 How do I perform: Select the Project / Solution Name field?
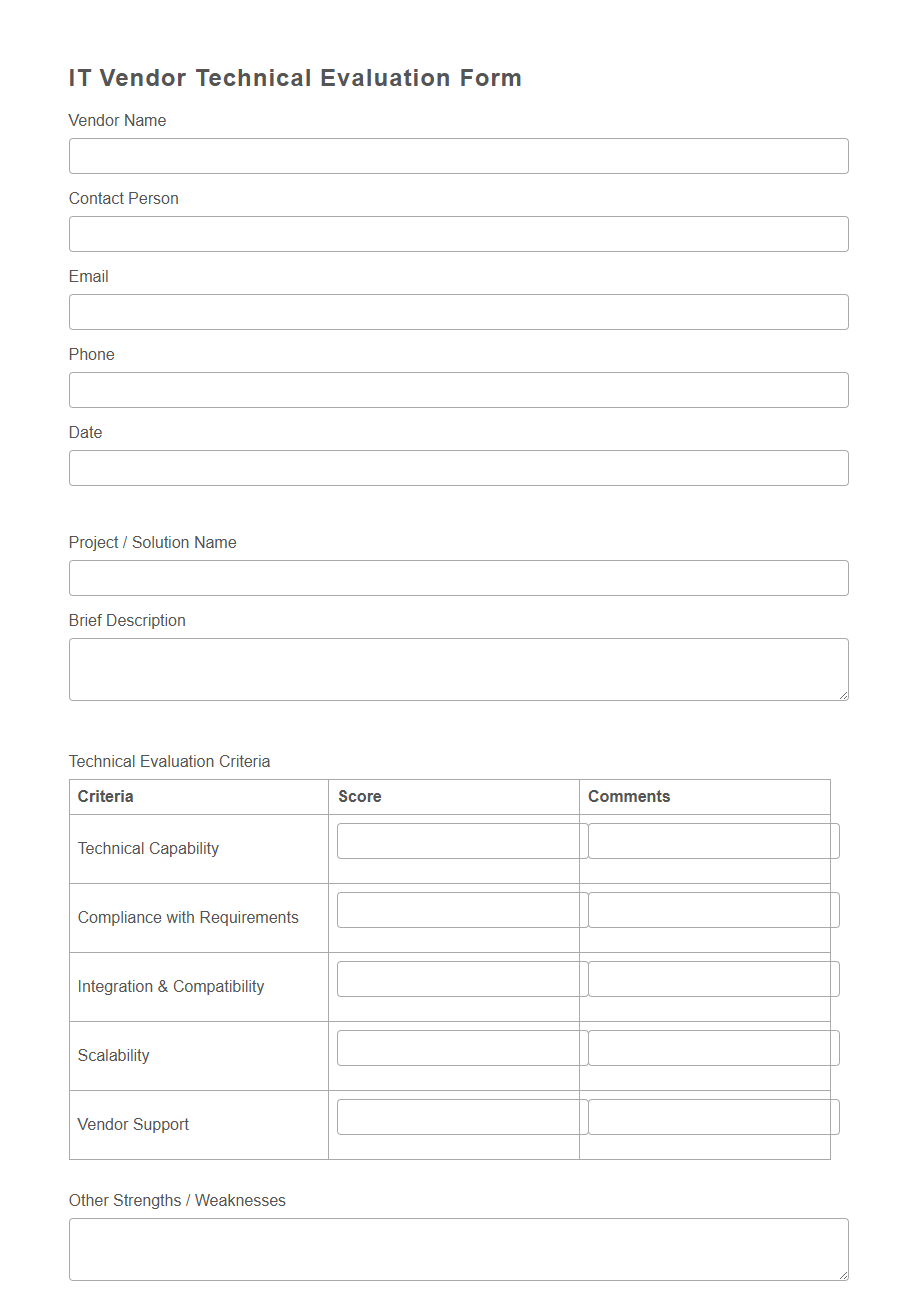(458, 578)
